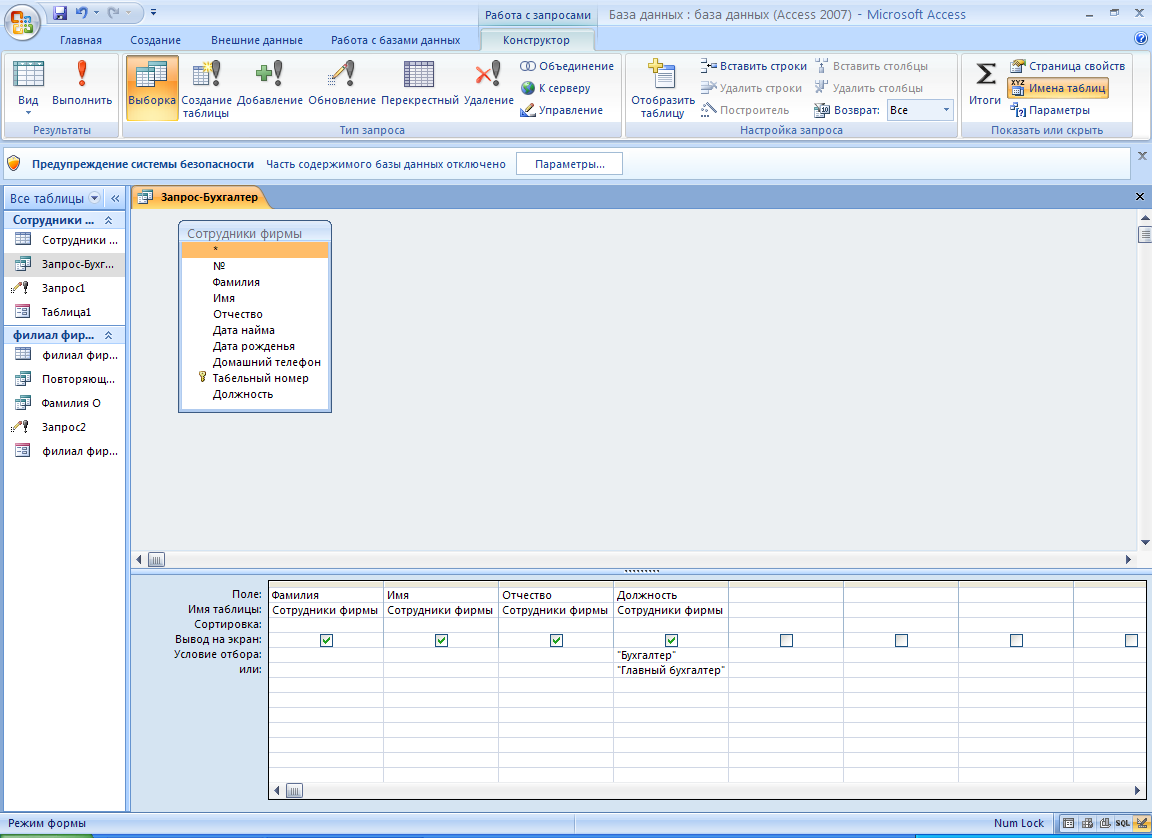Click criteria cell "Бухгалтер"

(x=671, y=655)
